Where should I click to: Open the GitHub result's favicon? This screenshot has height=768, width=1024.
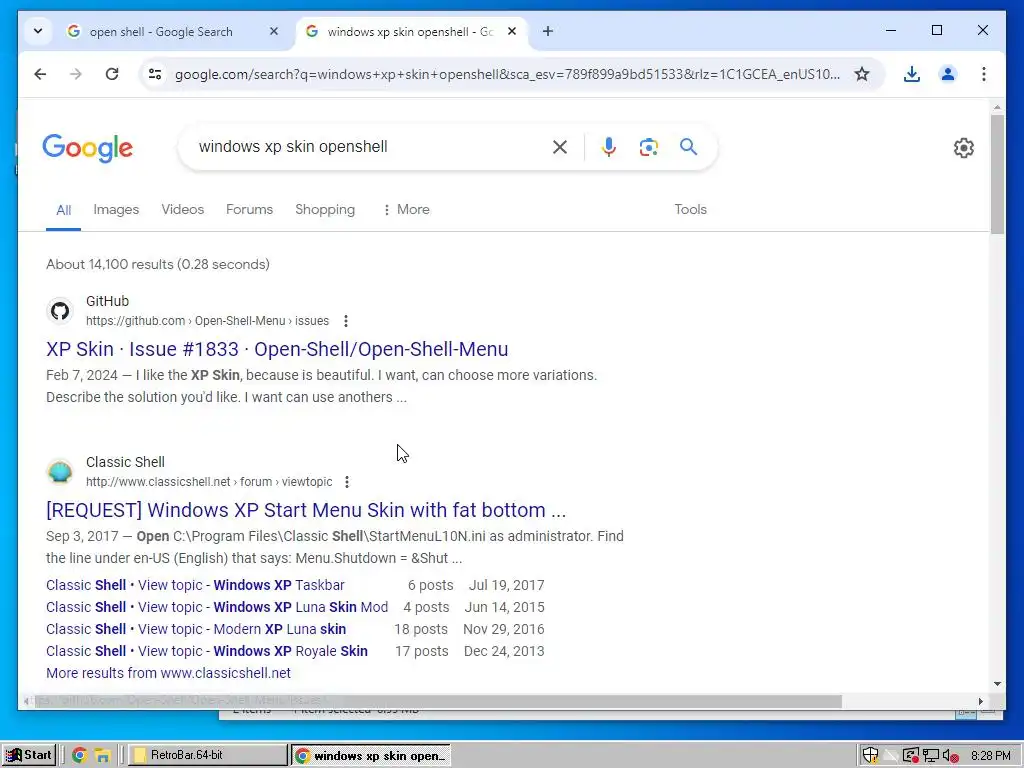(60, 311)
